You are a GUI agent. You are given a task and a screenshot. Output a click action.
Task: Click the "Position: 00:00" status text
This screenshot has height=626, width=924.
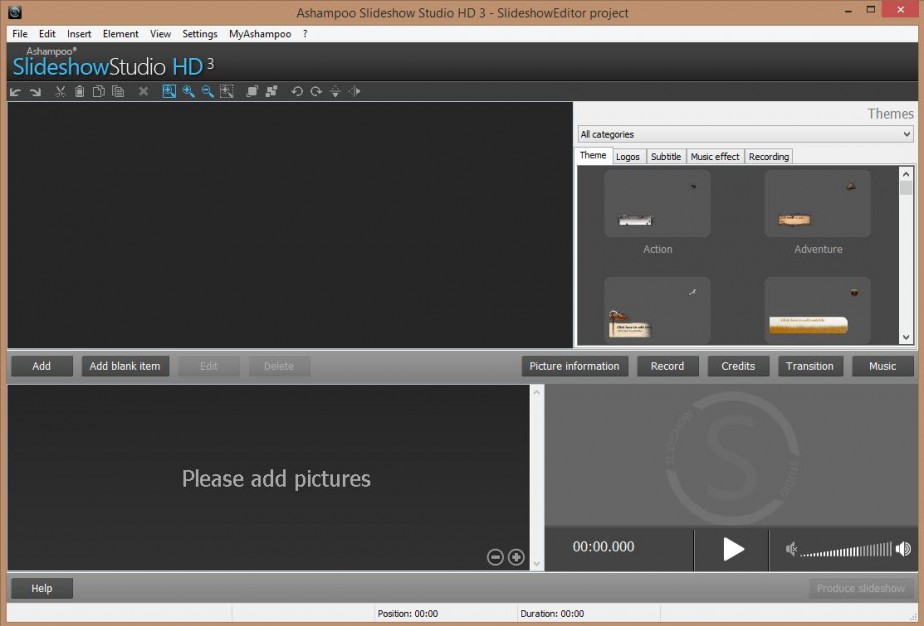[408, 614]
